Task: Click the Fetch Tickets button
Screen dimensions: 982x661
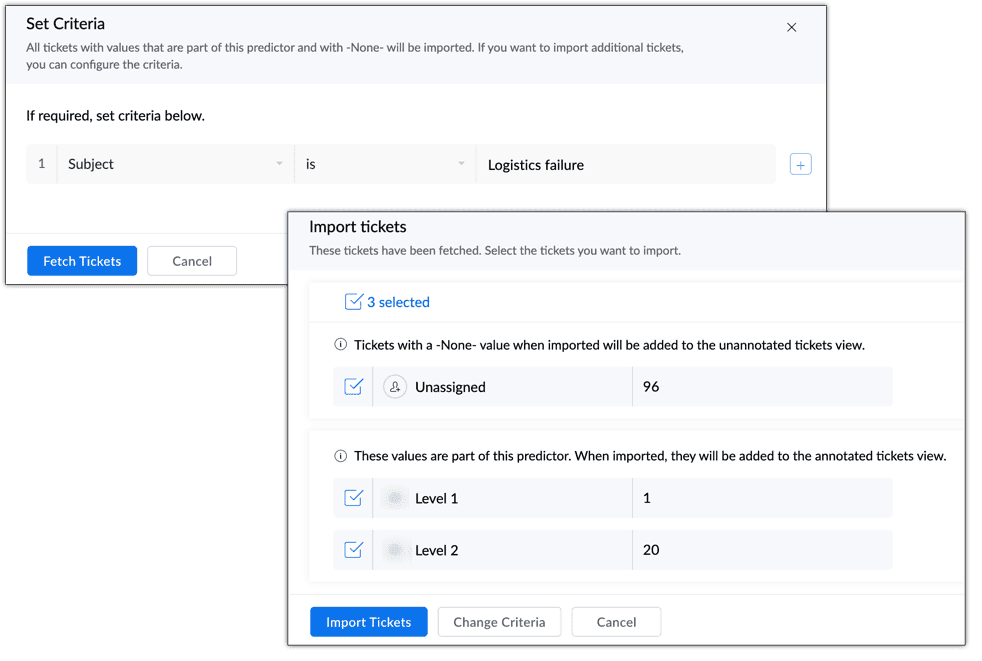Action: pyautogui.click(x=82, y=261)
